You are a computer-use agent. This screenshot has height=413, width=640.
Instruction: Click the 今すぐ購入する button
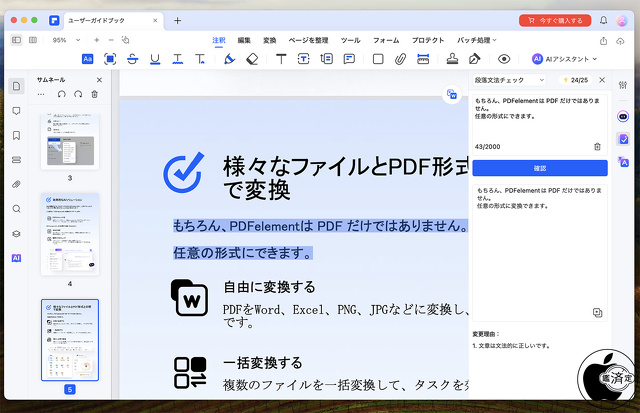coord(555,20)
